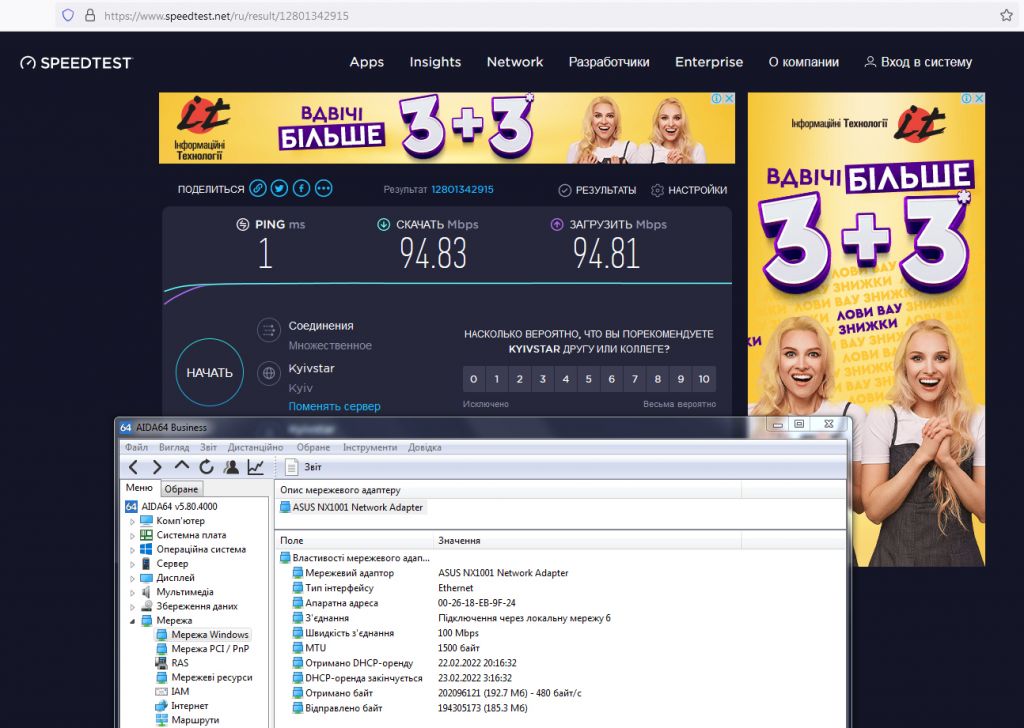The height and width of the screenshot is (728, 1024).
Task: Rate Kyivstar with score 5
Action: 588,379
